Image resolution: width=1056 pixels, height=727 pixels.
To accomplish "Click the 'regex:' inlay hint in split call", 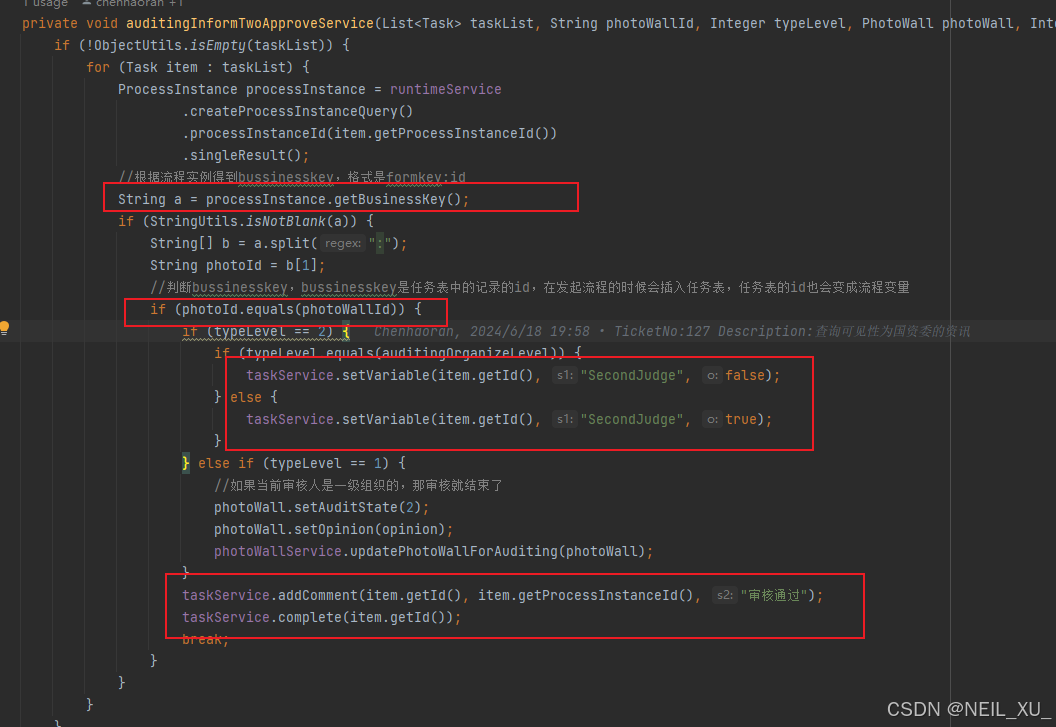I will (342, 243).
